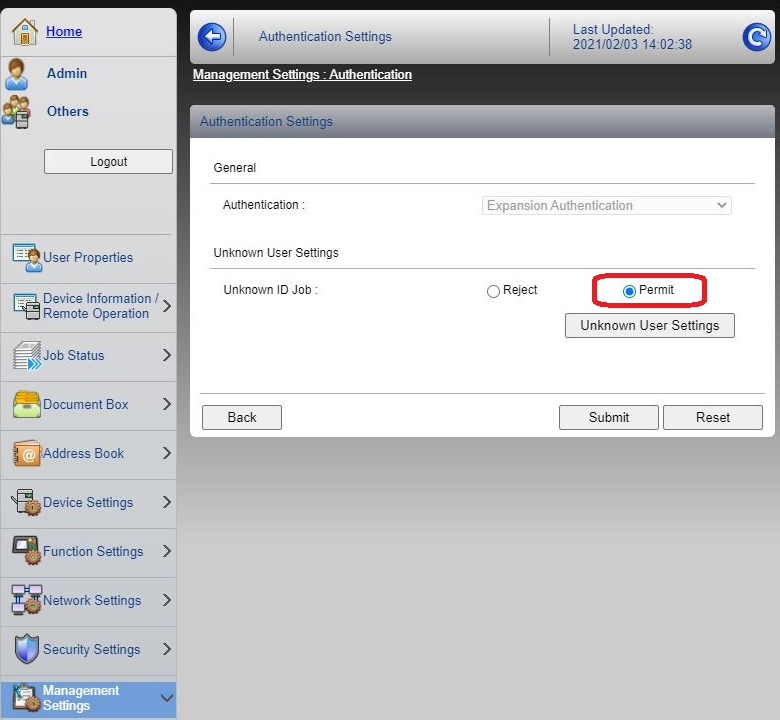Click the Security Settings shield icon
Screen dimensions: 780x720
pyautogui.click(x=26, y=649)
